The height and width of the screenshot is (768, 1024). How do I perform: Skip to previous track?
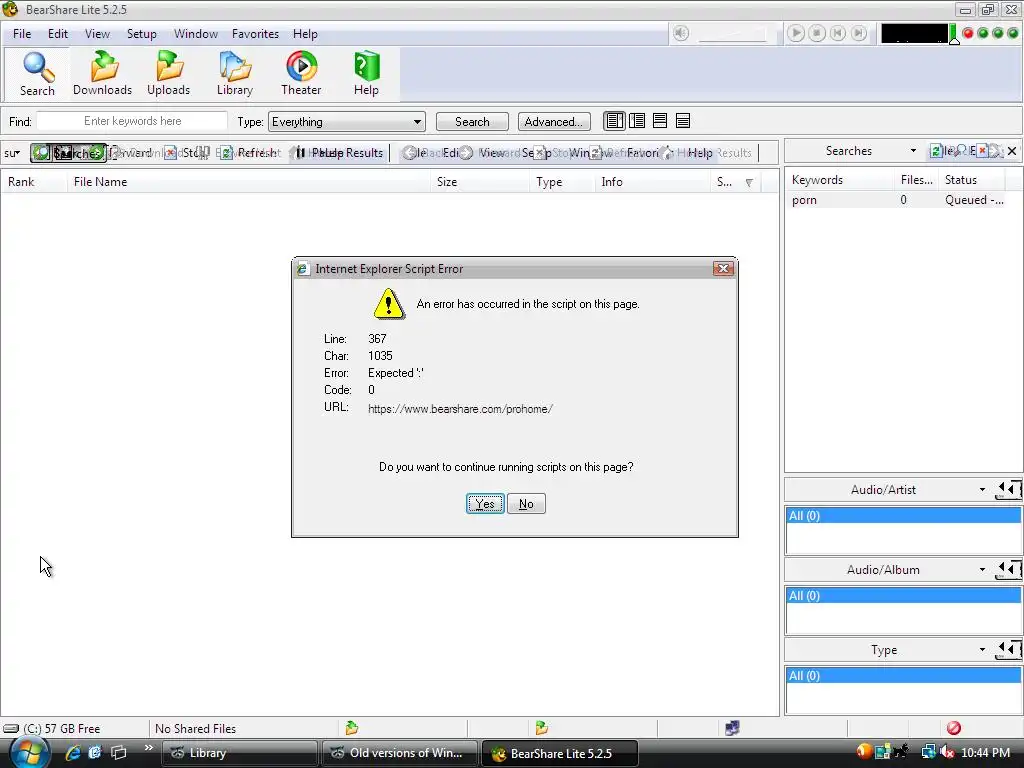[838, 33]
